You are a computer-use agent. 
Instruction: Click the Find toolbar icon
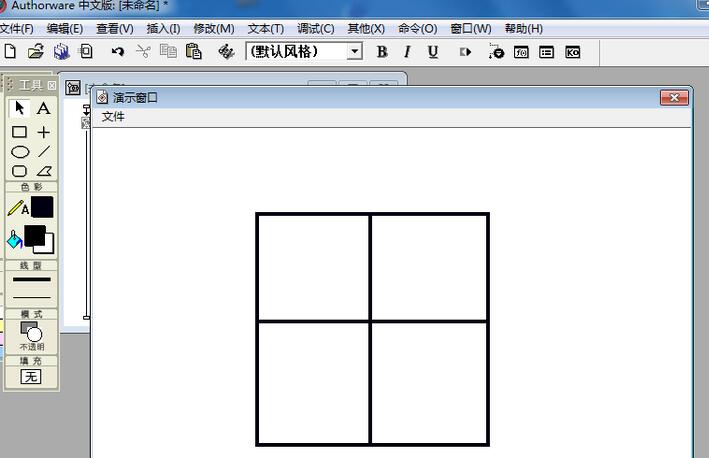(226, 52)
